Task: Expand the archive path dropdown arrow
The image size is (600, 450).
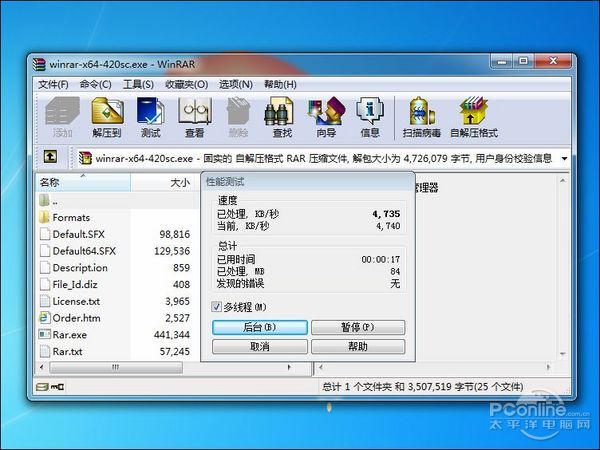Action: pos(564,158)
